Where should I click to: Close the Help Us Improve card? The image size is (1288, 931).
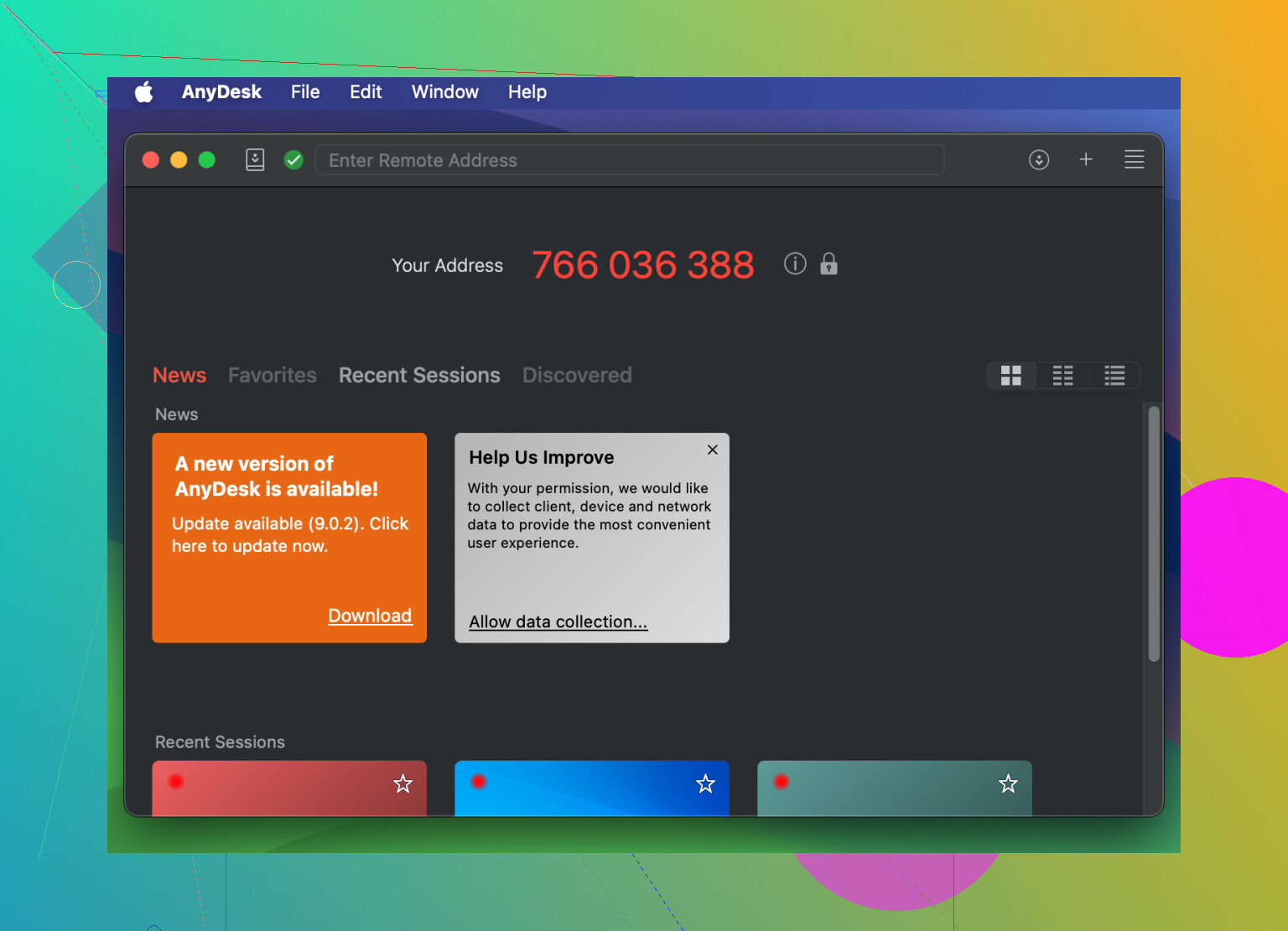pyautogui.click(x=713, y=450)
